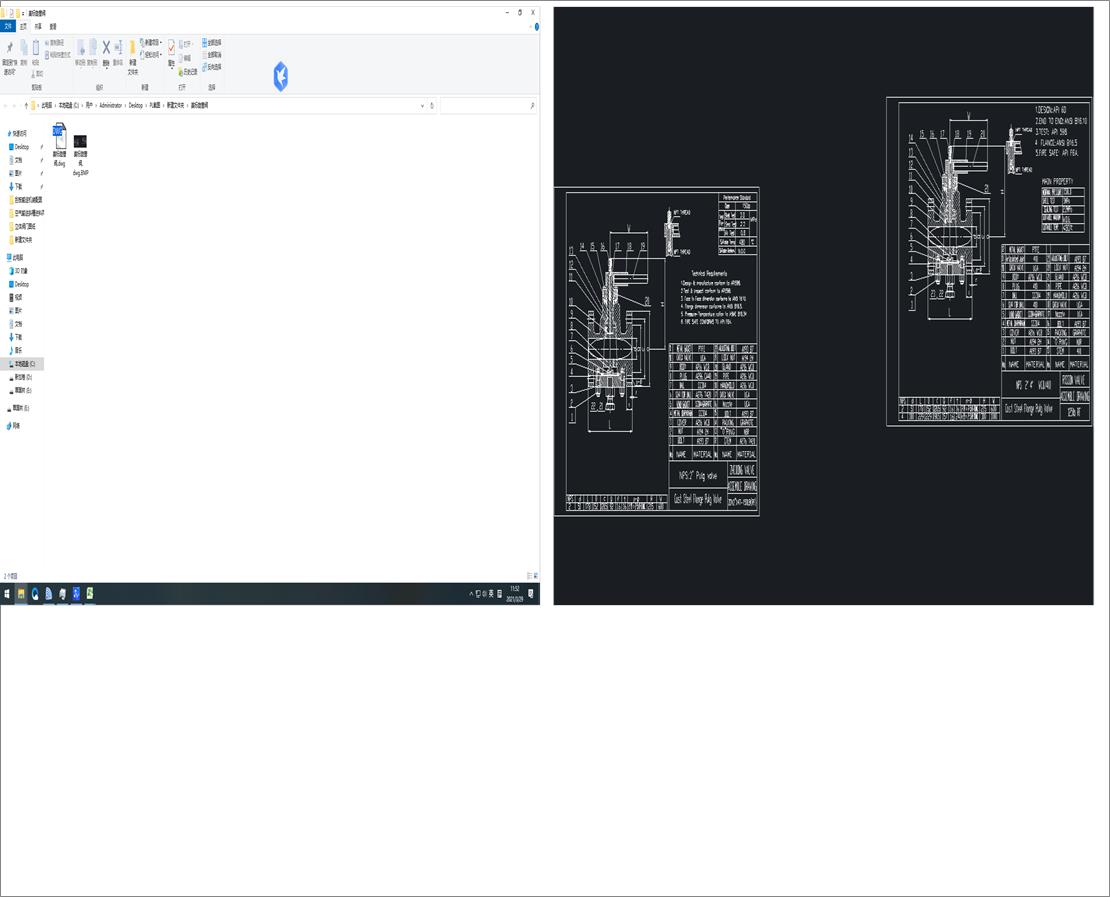This screenshot has height=897, width=1110.
Task: Select This PC in the navigation pane
Action: click(x=16, y=258)
